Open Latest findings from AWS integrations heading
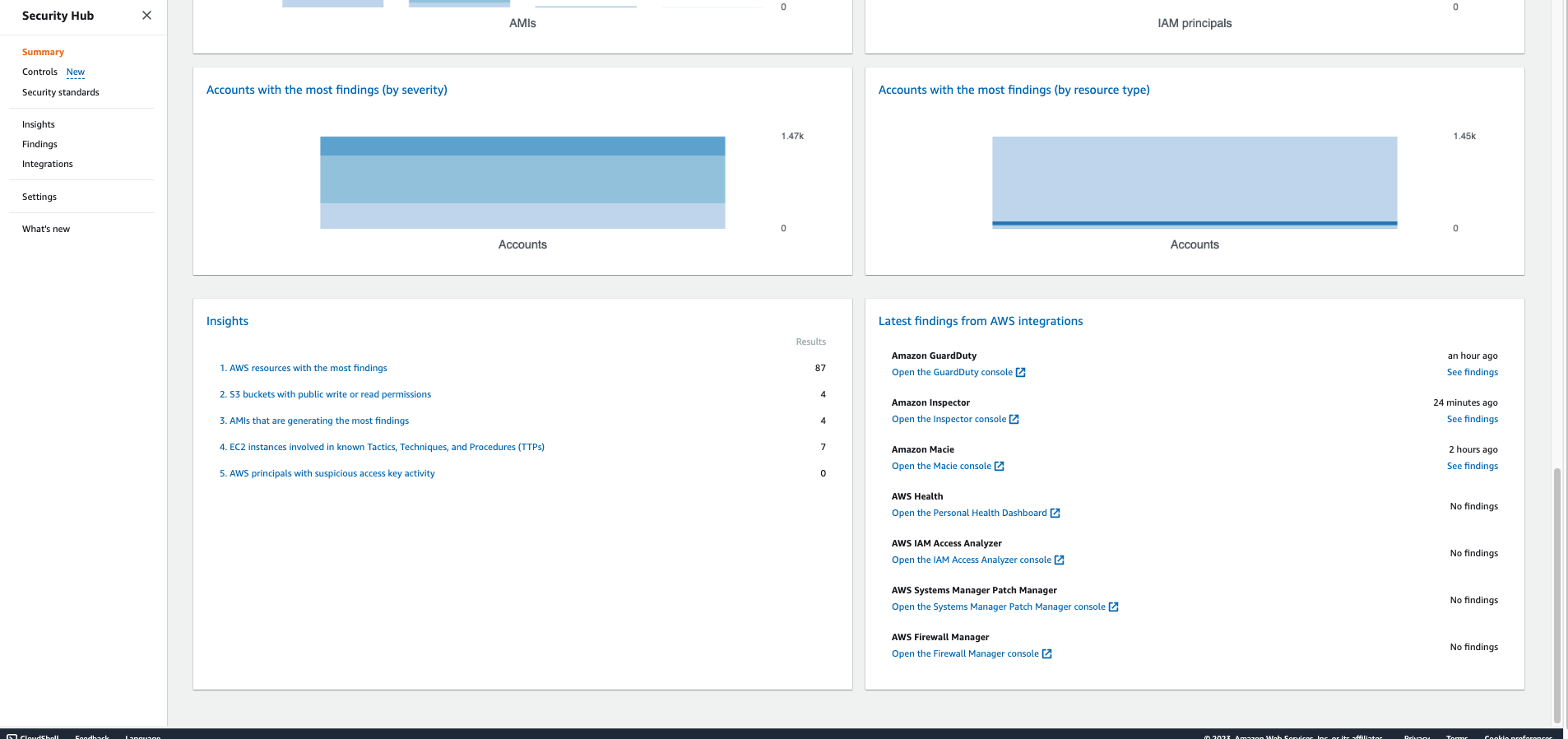The height and width of the screenshot is (739, 1568). (981, 321)
